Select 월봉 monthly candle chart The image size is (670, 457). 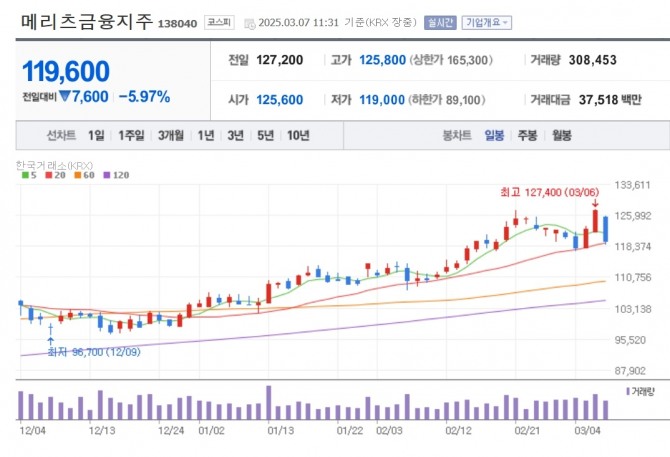click(x=561, y=135)
